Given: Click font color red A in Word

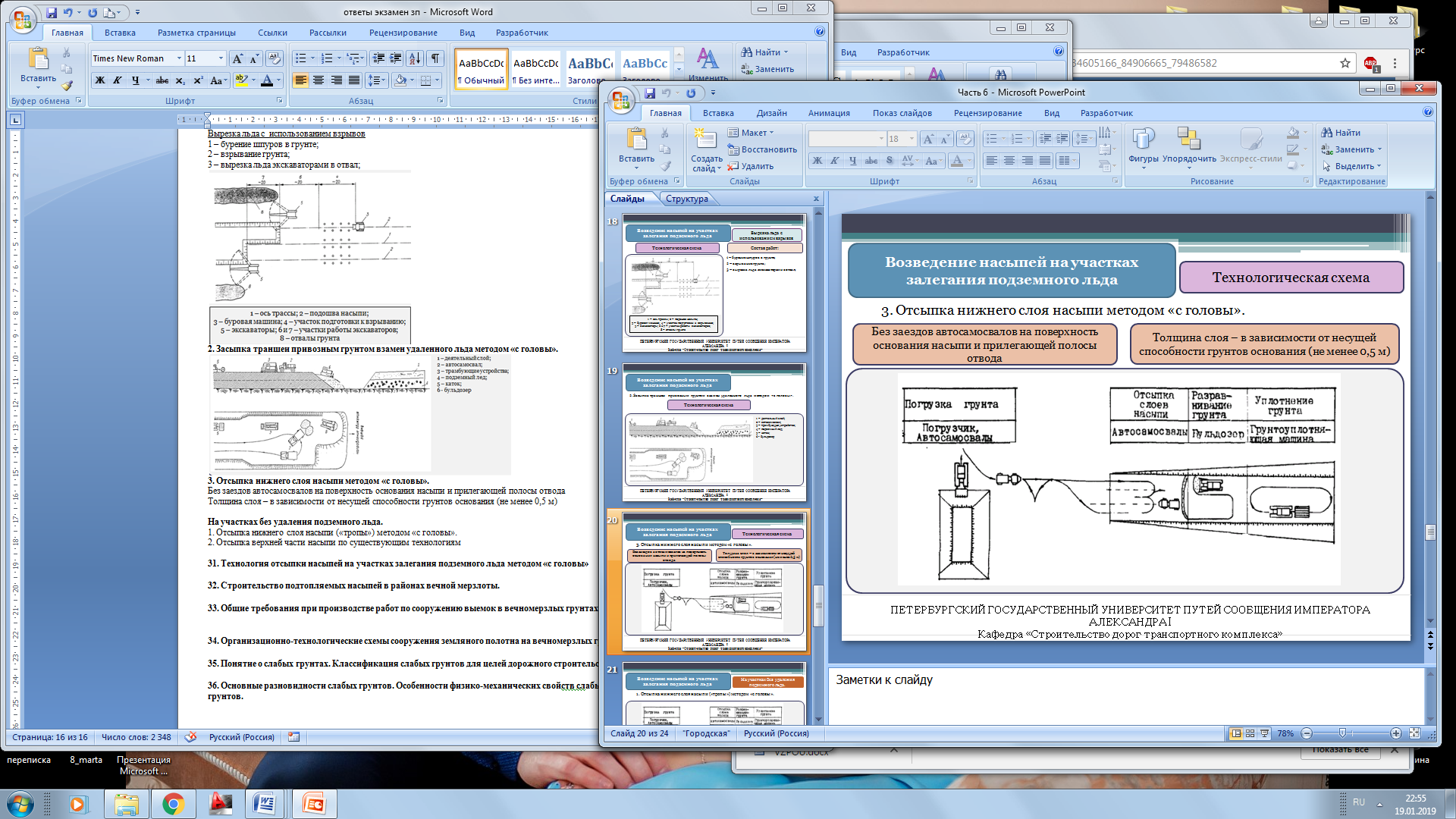Looking at the screenshot, I should 266,80.
